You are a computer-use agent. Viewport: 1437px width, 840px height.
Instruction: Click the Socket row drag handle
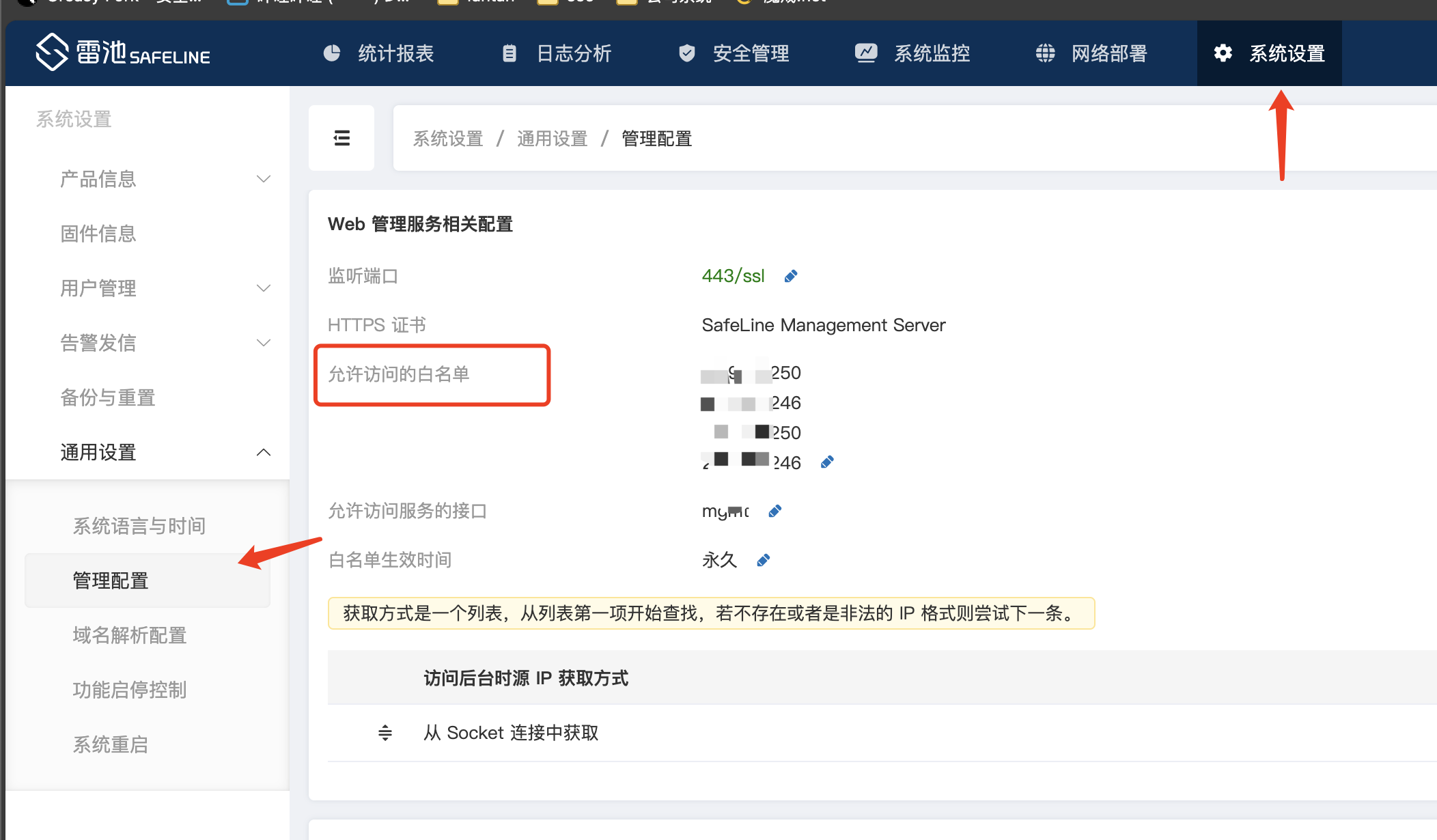click(x=385, y=733)
